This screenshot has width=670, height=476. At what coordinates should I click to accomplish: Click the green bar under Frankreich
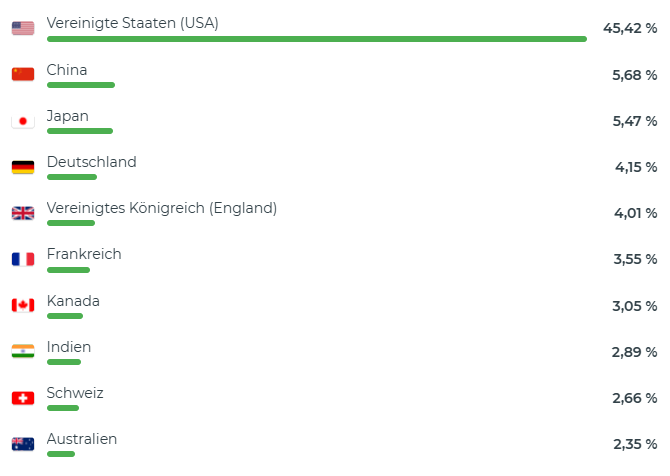[x=68, y=270]
